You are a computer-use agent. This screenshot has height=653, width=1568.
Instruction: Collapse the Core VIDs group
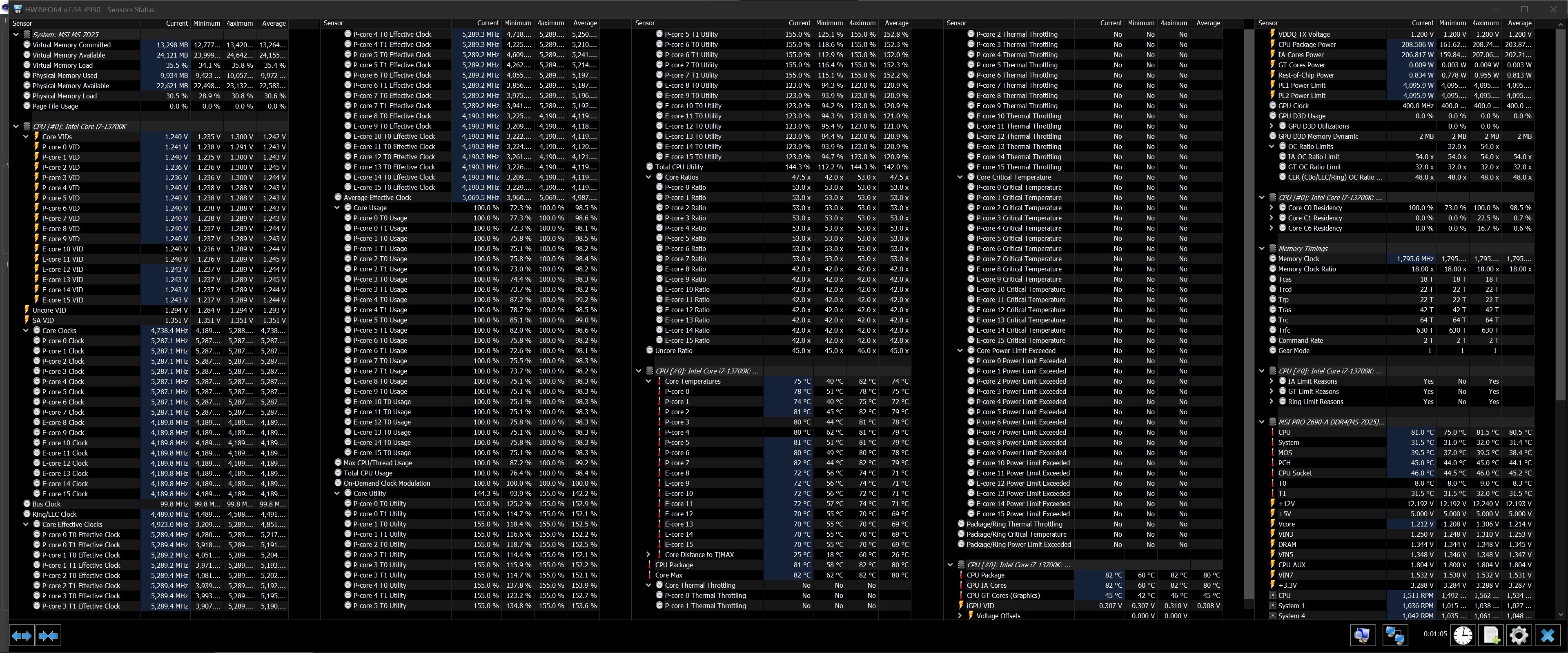click(26, 137)
